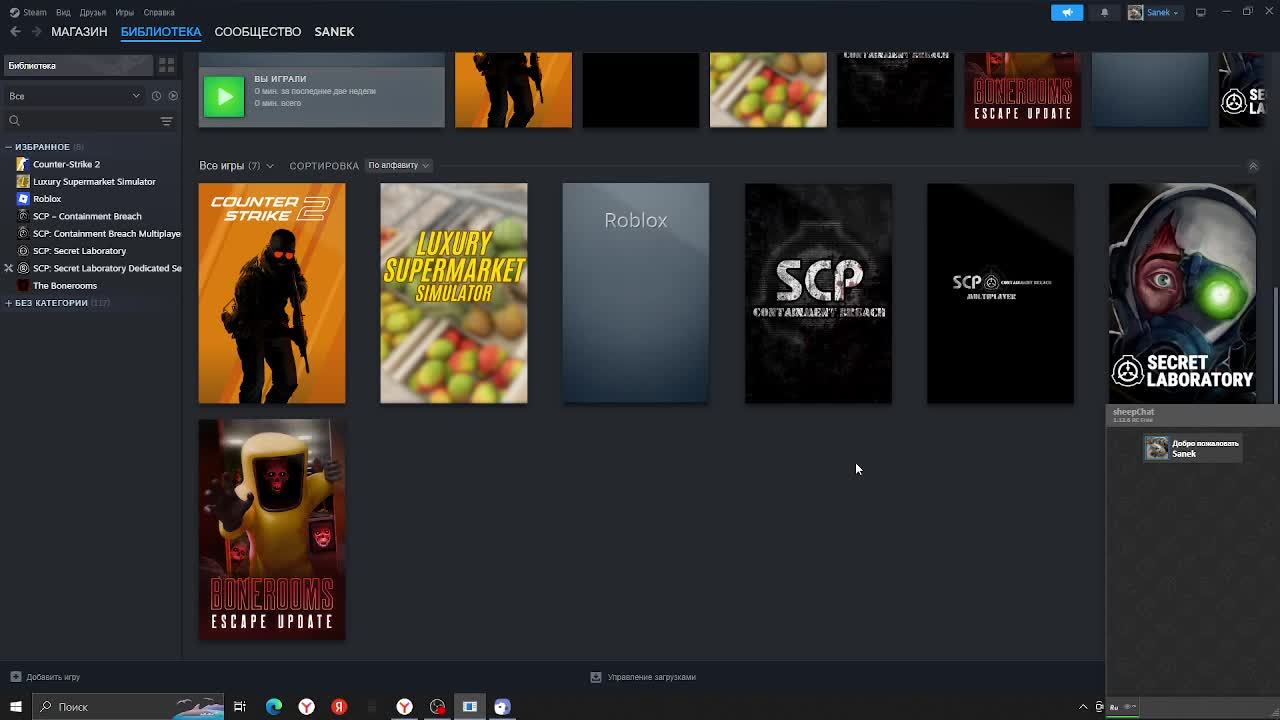Screen dimensions: 1280x720
Task: Open supermarket fruit thumbnail in recent row
Action: click(x=768, y=90)
